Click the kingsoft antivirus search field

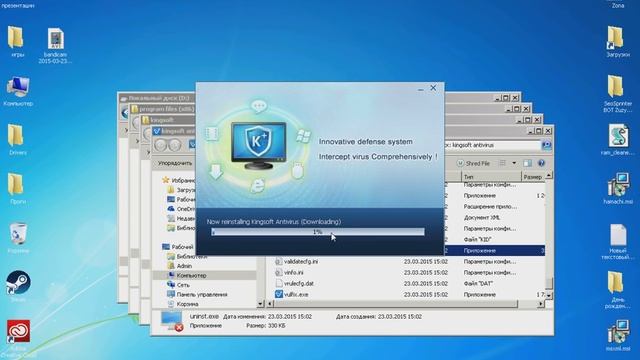point(492,145)
